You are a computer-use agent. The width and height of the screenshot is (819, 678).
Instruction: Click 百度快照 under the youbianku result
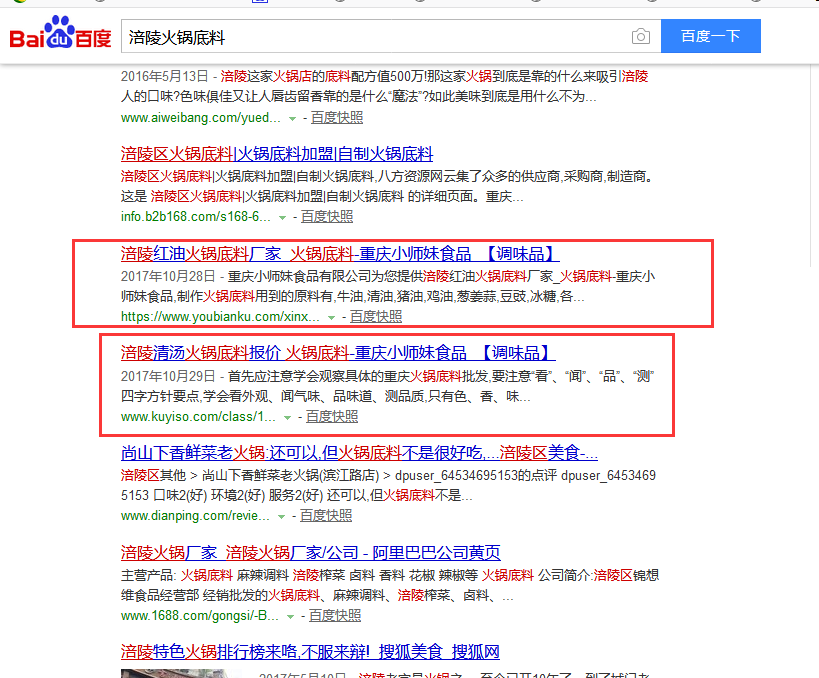[x=375, y=316]
